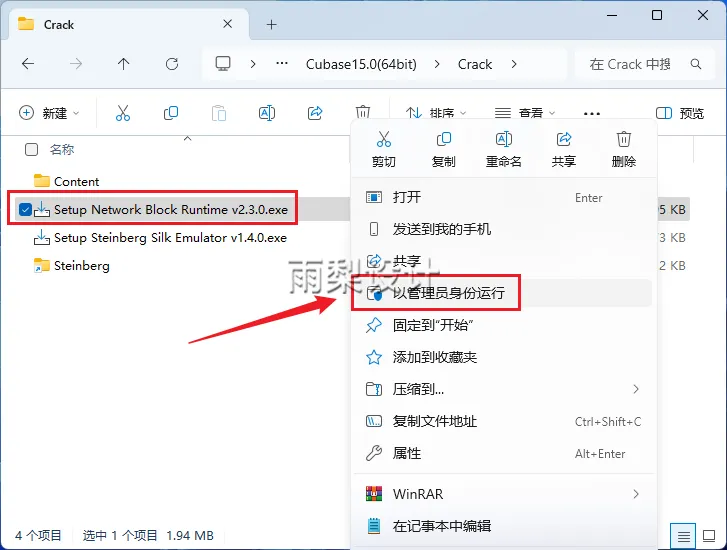
Task: Close the Crack tab
Action: pos(228,24)
